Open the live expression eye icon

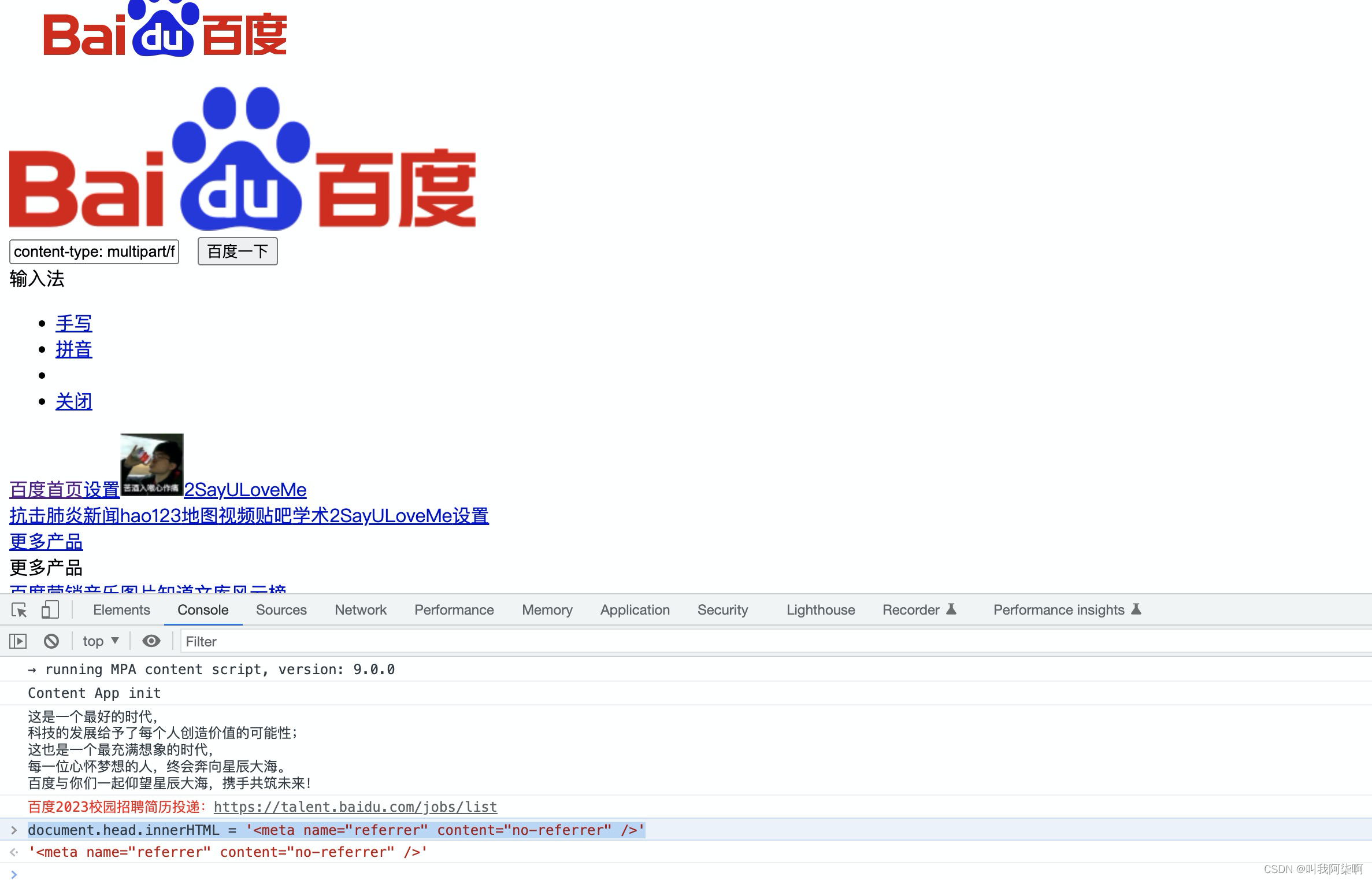pos(151,641)
